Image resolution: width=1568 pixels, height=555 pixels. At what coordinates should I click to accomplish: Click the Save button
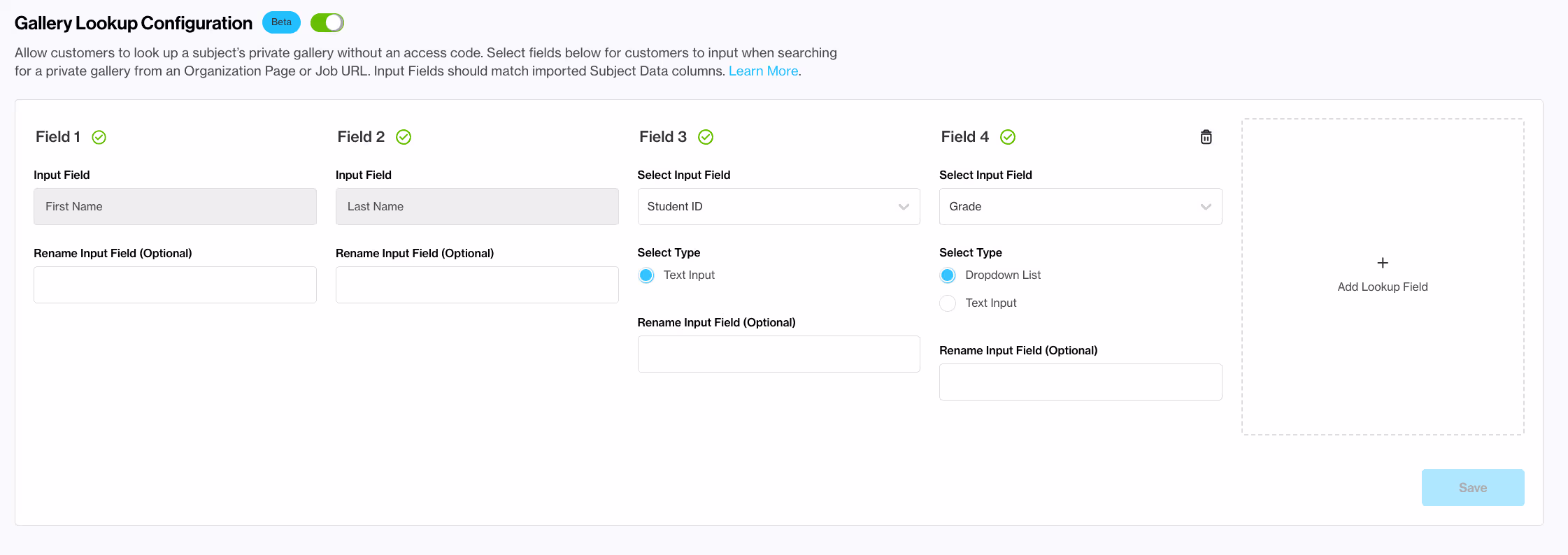[1473, 488]
